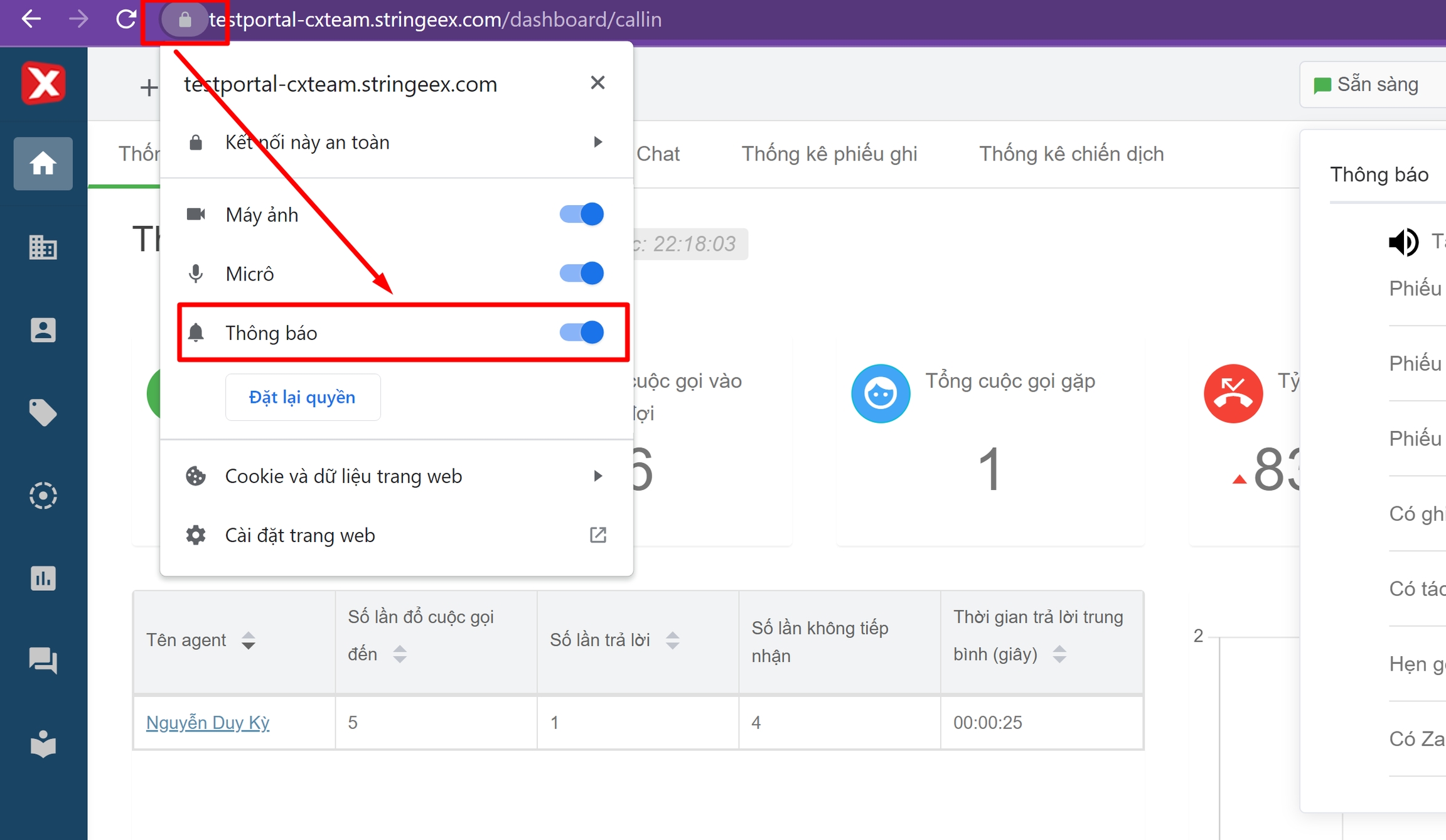Switch to Thống kê phiếu ghi tab

(x=829, y=154)
